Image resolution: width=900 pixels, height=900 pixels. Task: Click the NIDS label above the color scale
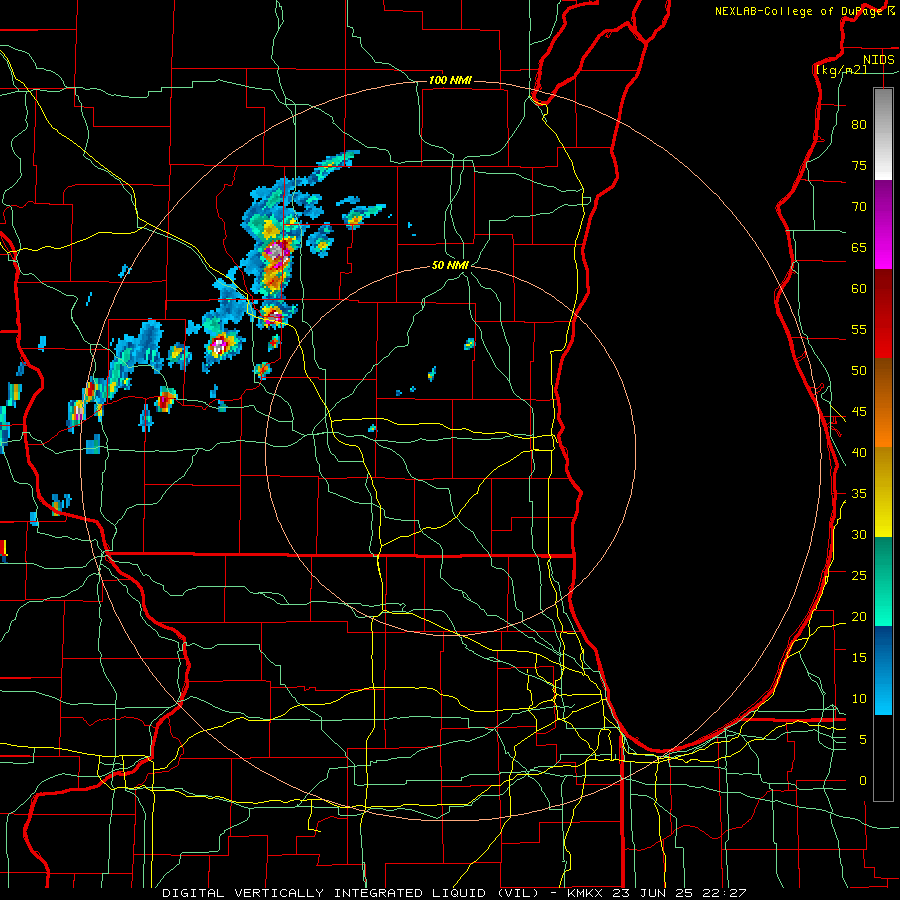pos(879,60)
